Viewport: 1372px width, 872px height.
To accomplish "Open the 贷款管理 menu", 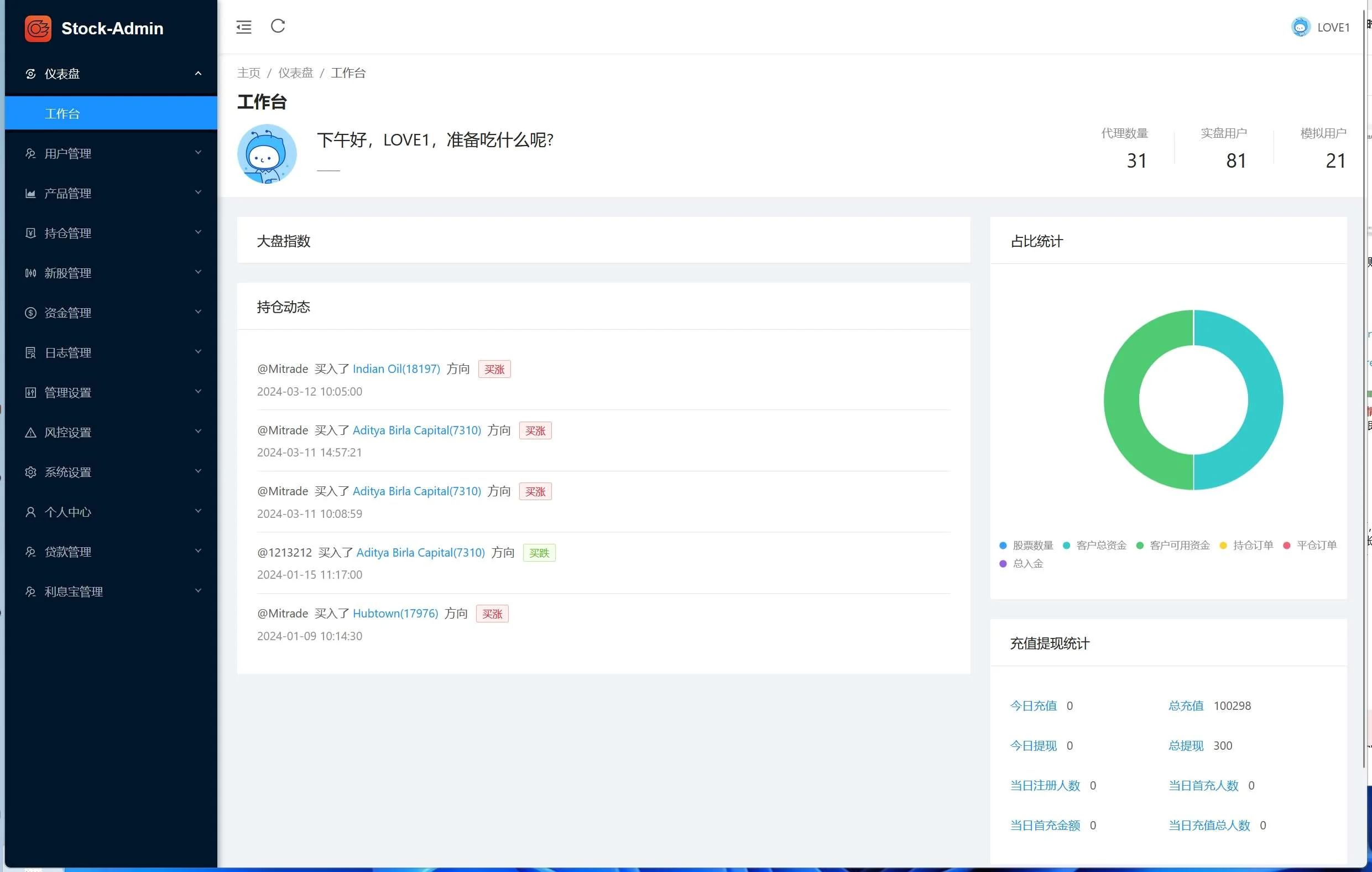I will (69, 552).
